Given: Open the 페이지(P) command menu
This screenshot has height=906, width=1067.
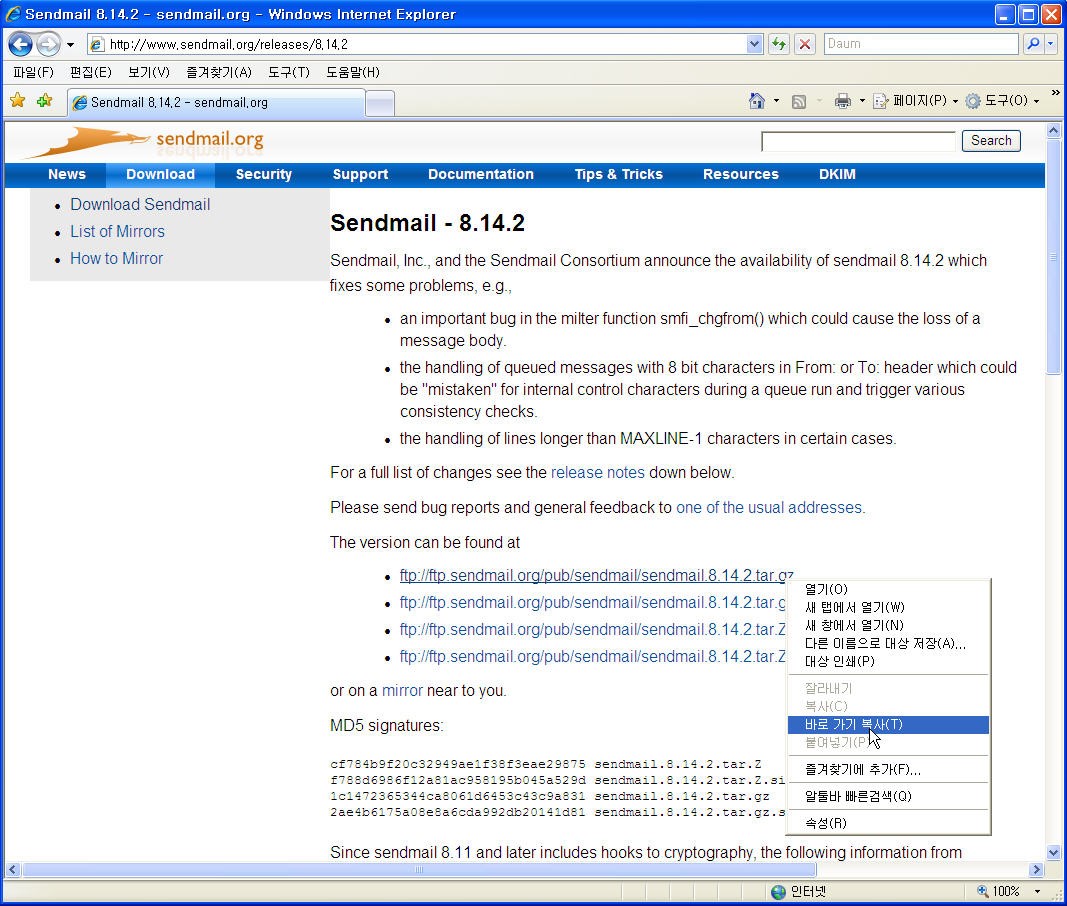Looking at the screenshot, I should coord(916,101).
